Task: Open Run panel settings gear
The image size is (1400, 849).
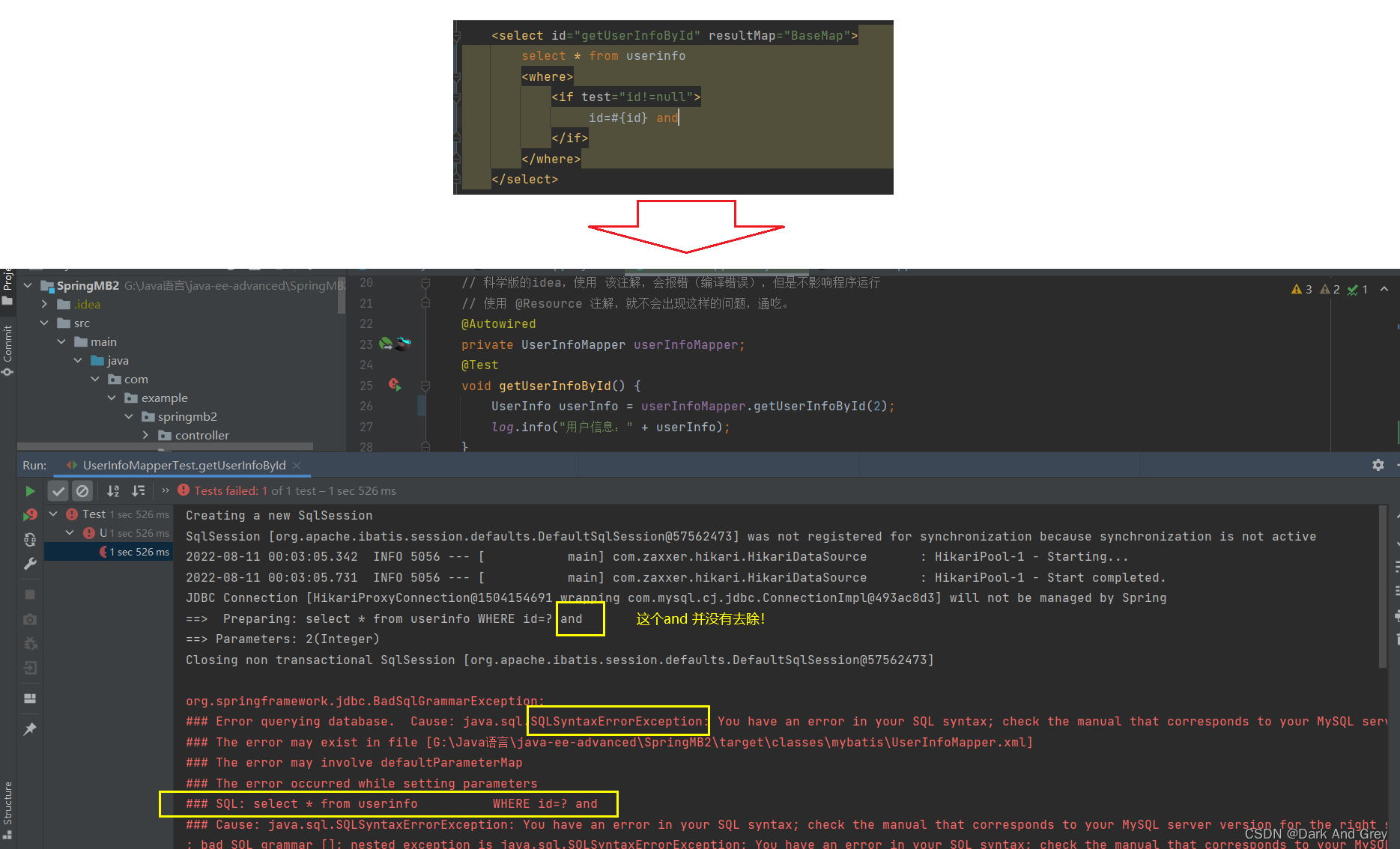Action: coord(1378,465)
